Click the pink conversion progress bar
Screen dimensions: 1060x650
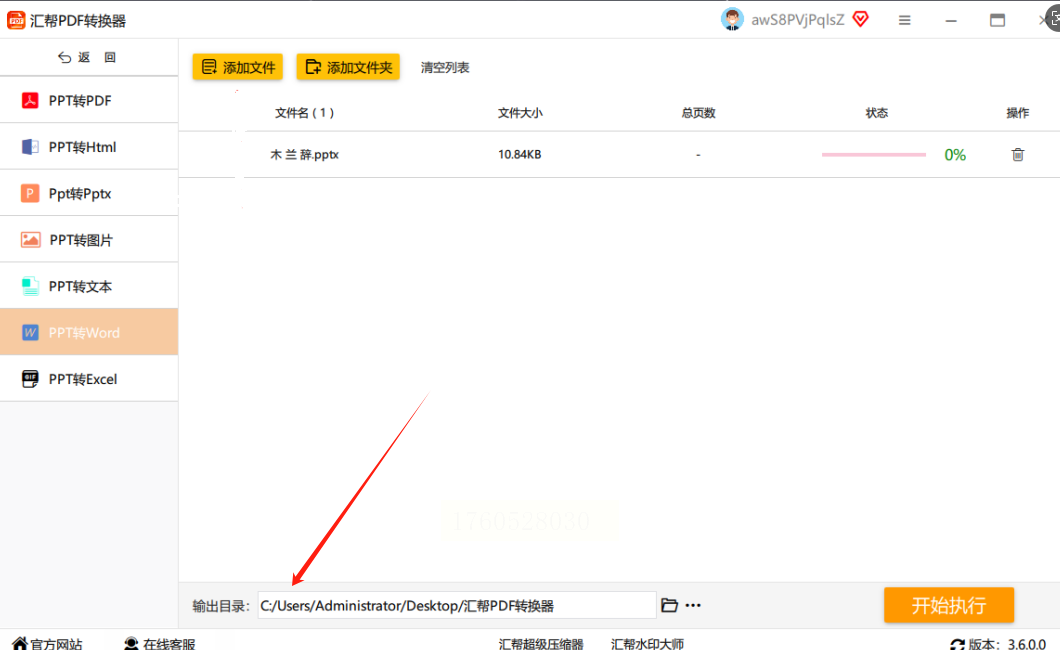tap(873, 155)
